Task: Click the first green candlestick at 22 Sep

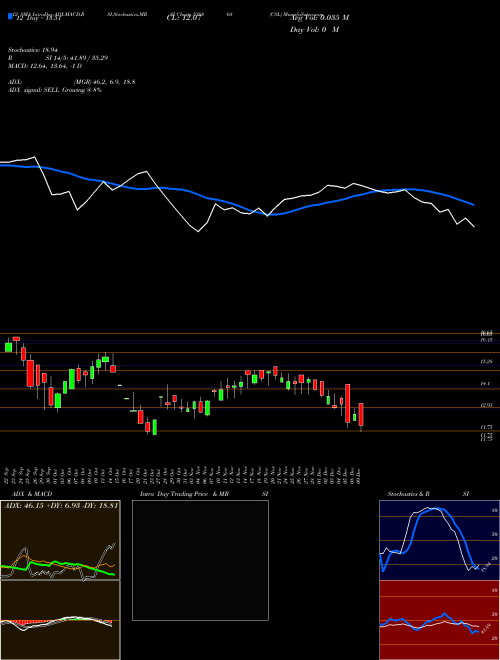Action: click(x=8, y=347)
